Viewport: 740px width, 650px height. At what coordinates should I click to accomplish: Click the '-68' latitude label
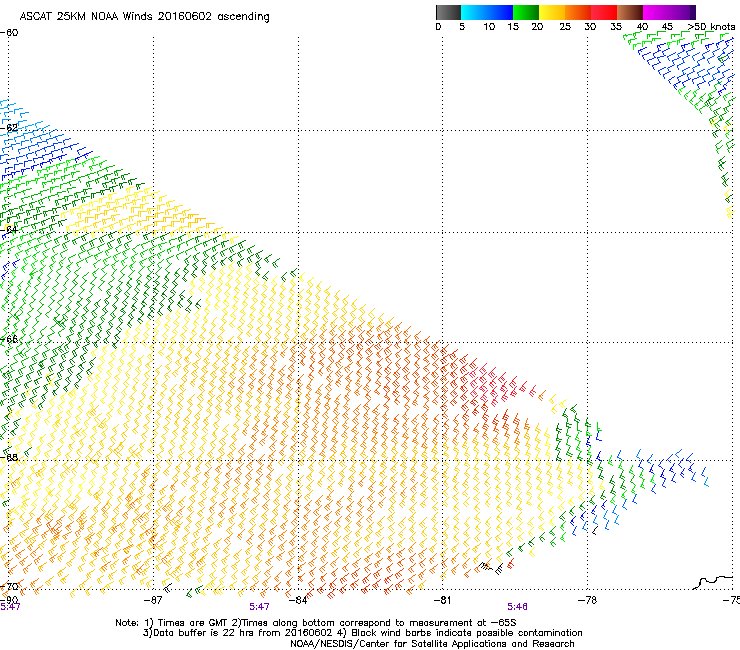click(x=9, y=457)
